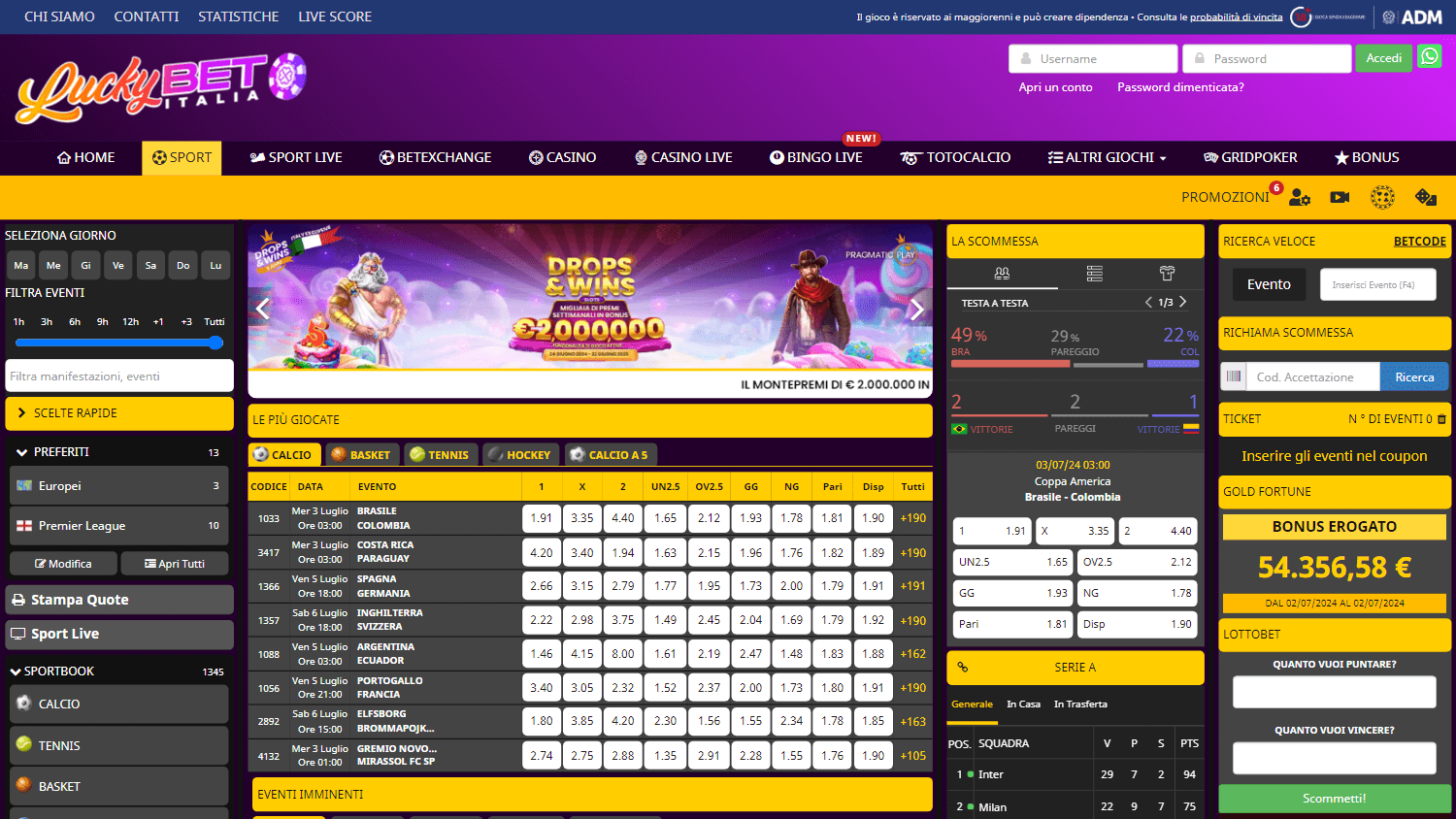
Task: Switch to the Basket tab in Le Più Giocate
Action: [360, 454]
